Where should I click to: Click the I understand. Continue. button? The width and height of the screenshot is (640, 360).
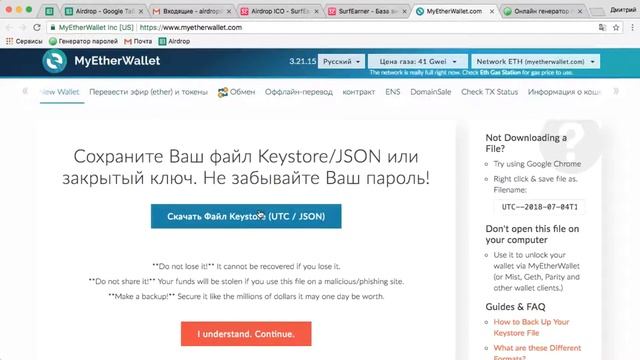point(246,334)
